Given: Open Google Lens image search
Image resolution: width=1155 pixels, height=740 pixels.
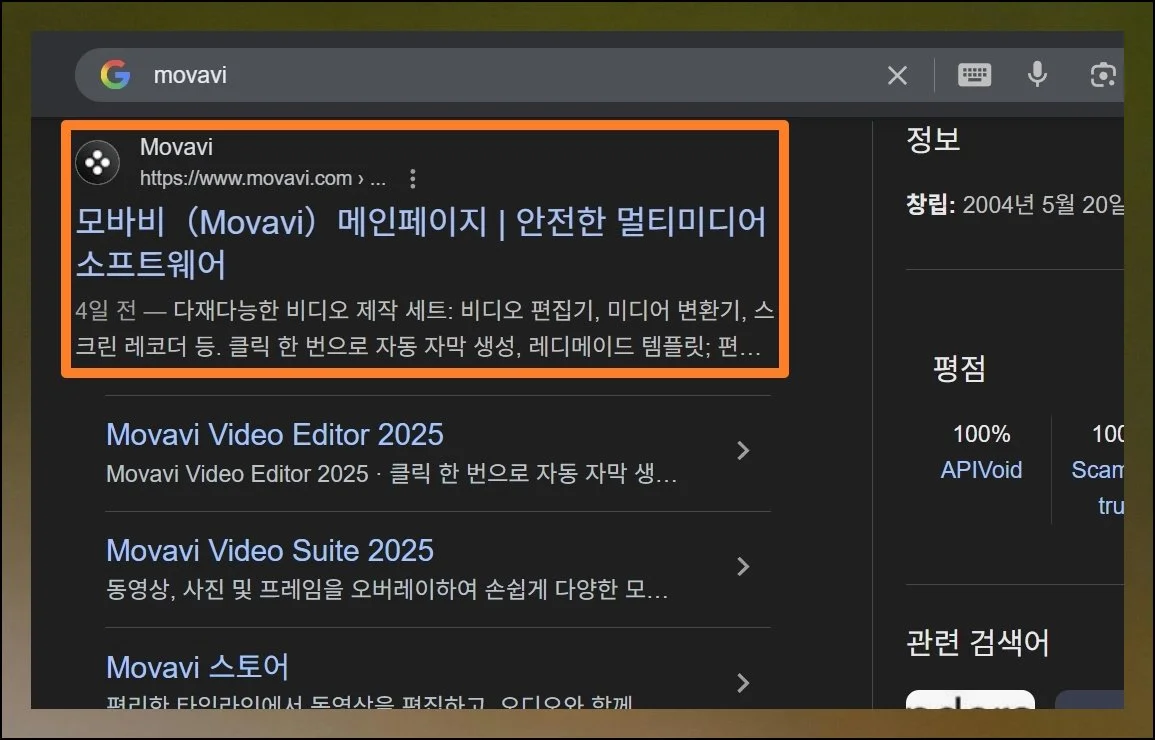Looking at the screenshot, I should point(1102,75).
